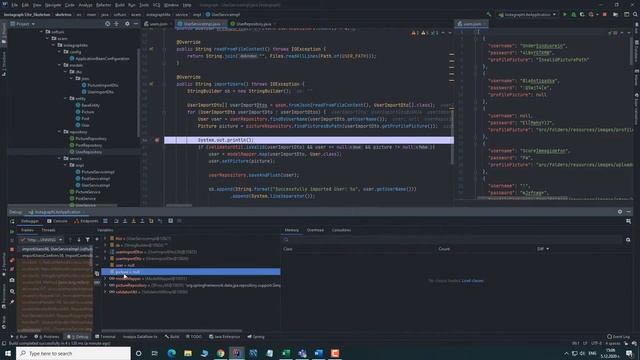The height and width of the screenshot is (360, 640).
Task: Hide the Project panel with the minus icon
Action: tap(136, 24)
